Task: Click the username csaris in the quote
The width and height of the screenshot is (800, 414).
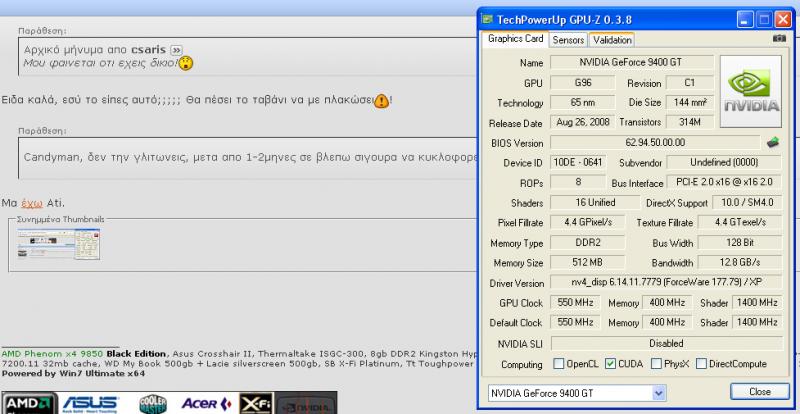Action: 148,50
